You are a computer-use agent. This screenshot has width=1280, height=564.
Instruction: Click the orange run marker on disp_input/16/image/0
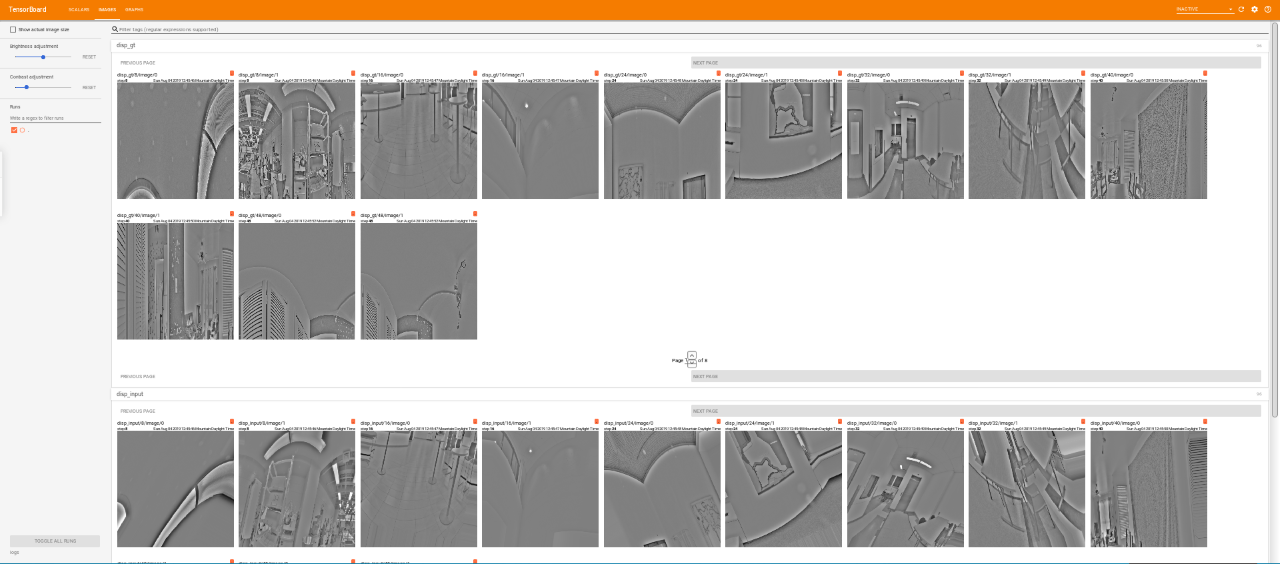(x=475, y=422)
